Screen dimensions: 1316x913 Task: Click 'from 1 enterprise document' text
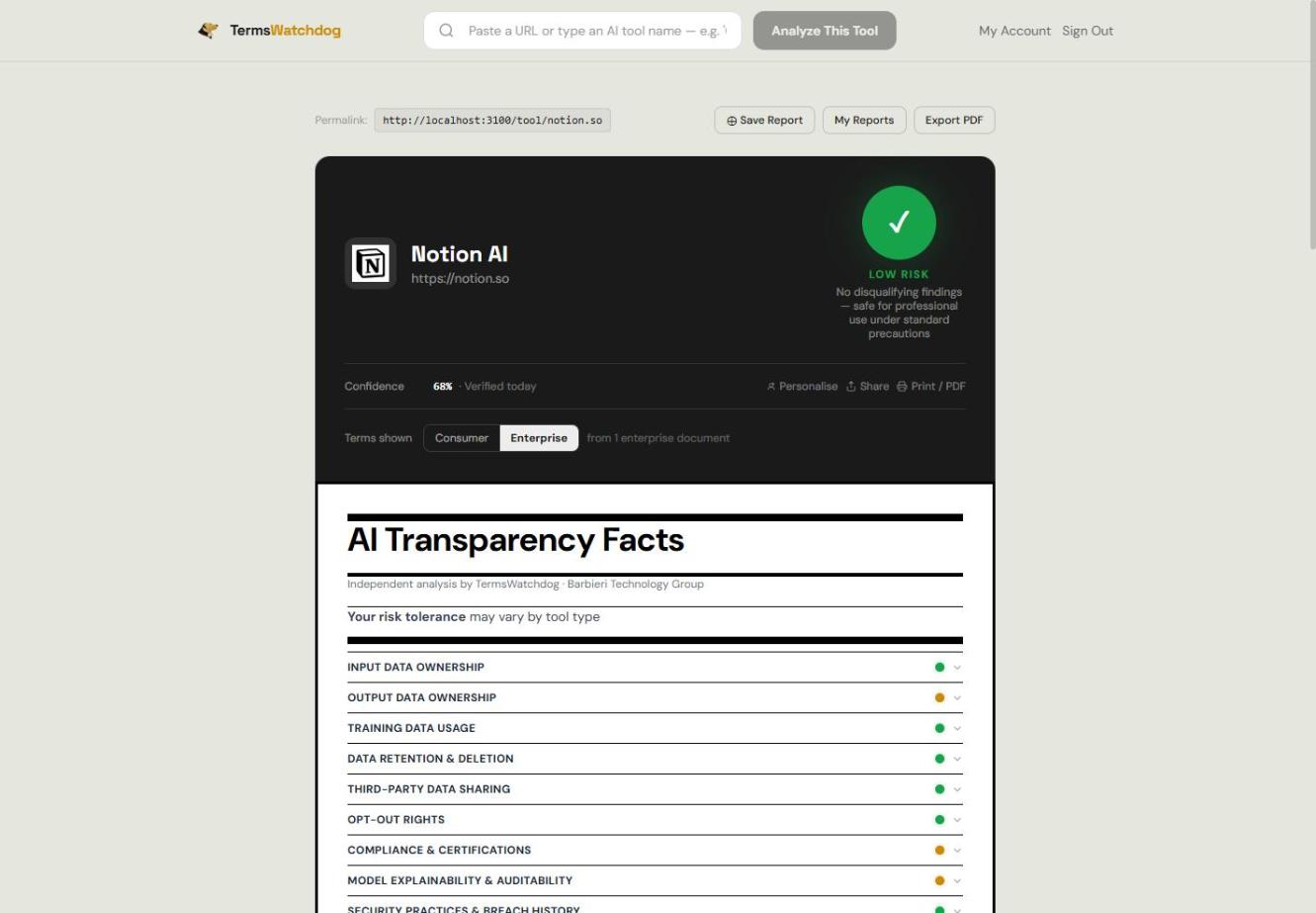click(658, 438)
